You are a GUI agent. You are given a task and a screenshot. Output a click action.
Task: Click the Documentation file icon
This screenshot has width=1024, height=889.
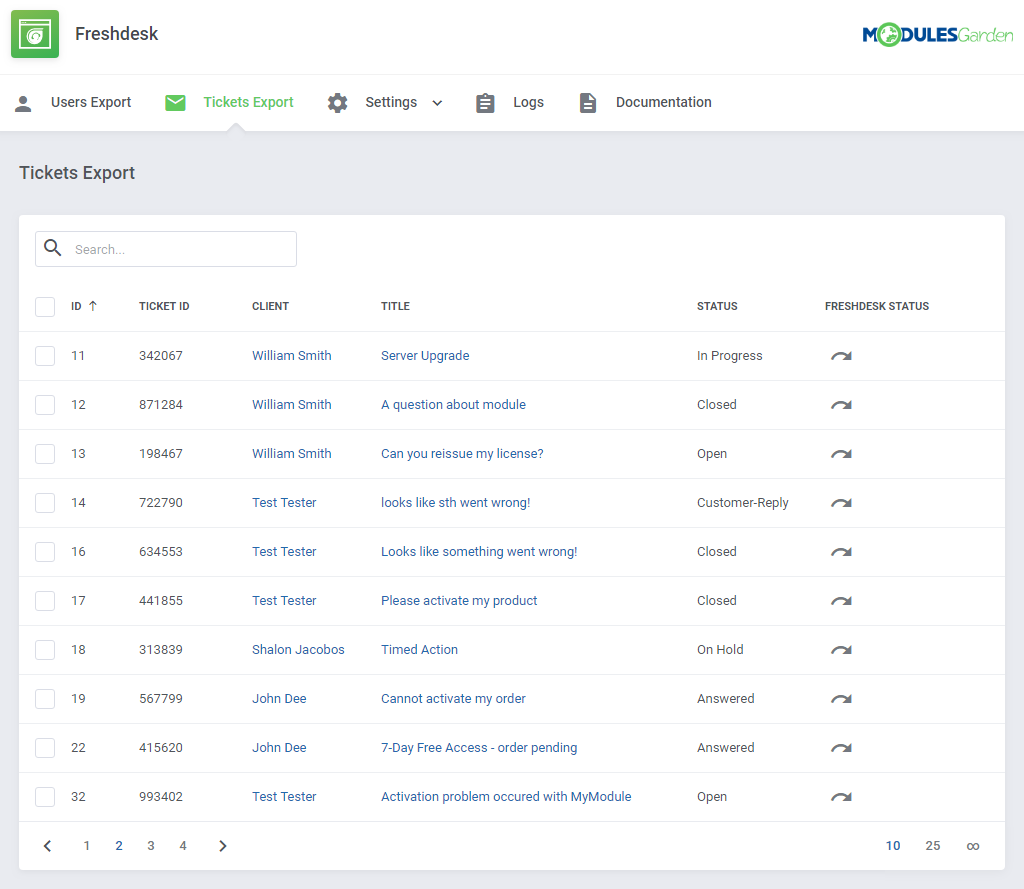588,103
